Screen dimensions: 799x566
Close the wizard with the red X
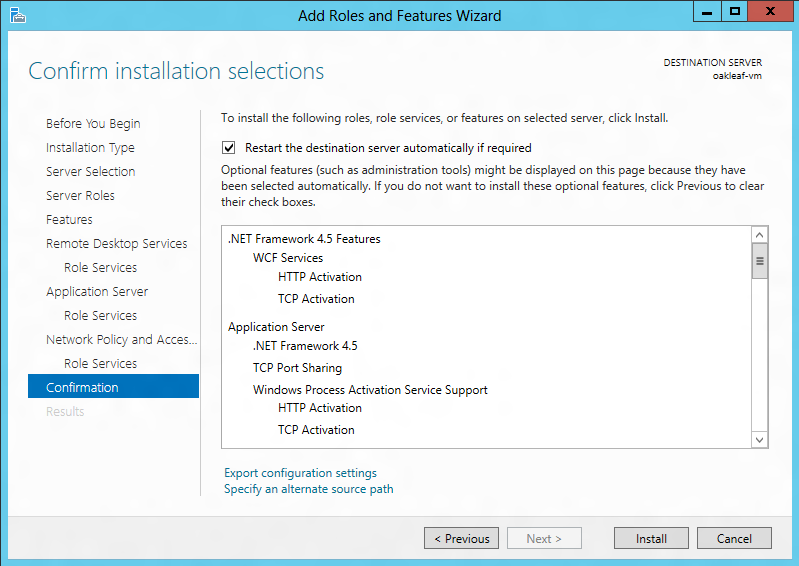(770, 11)
